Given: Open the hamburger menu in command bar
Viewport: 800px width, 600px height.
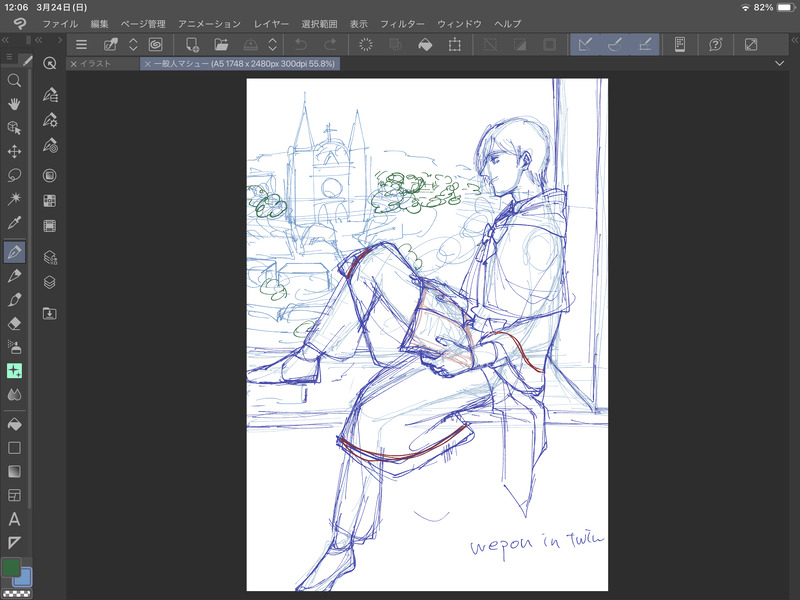Looking at the screenshot, I should [x=81, y=45].
